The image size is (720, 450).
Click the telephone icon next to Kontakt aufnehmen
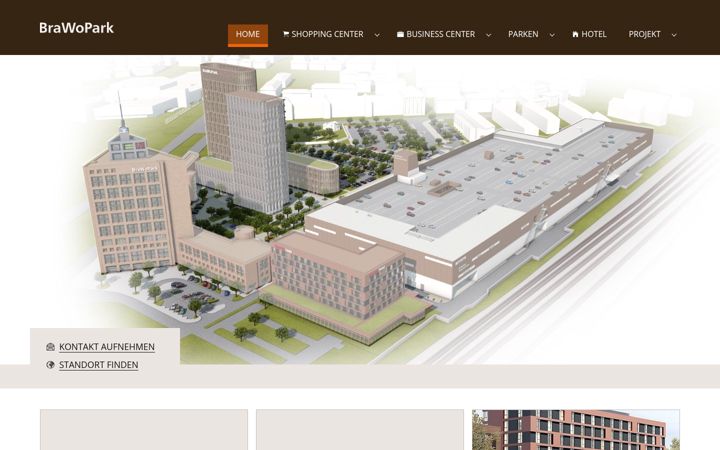[51, 347]
